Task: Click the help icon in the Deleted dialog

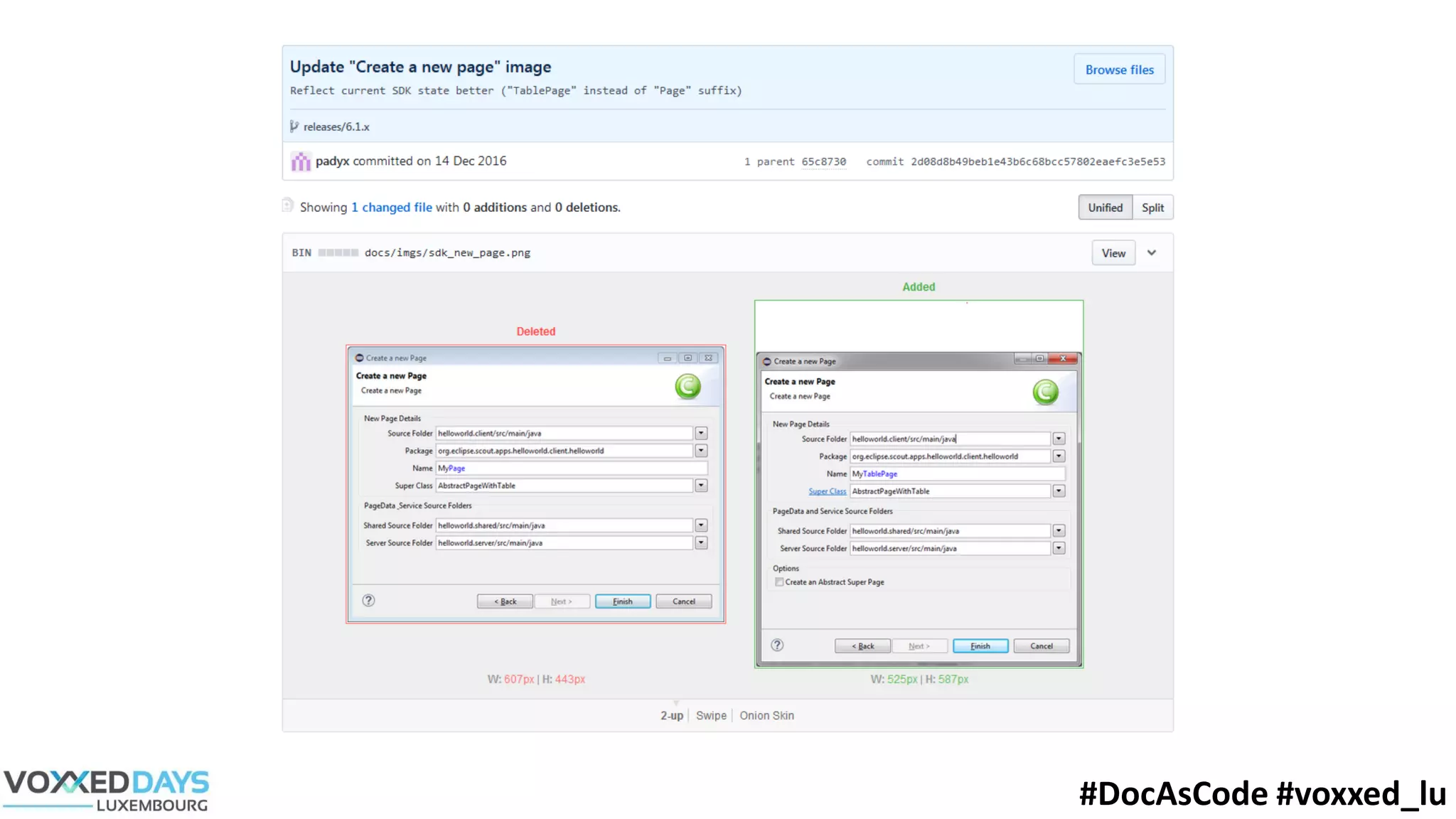Action: pyautogui.click(x=368, y=600)
